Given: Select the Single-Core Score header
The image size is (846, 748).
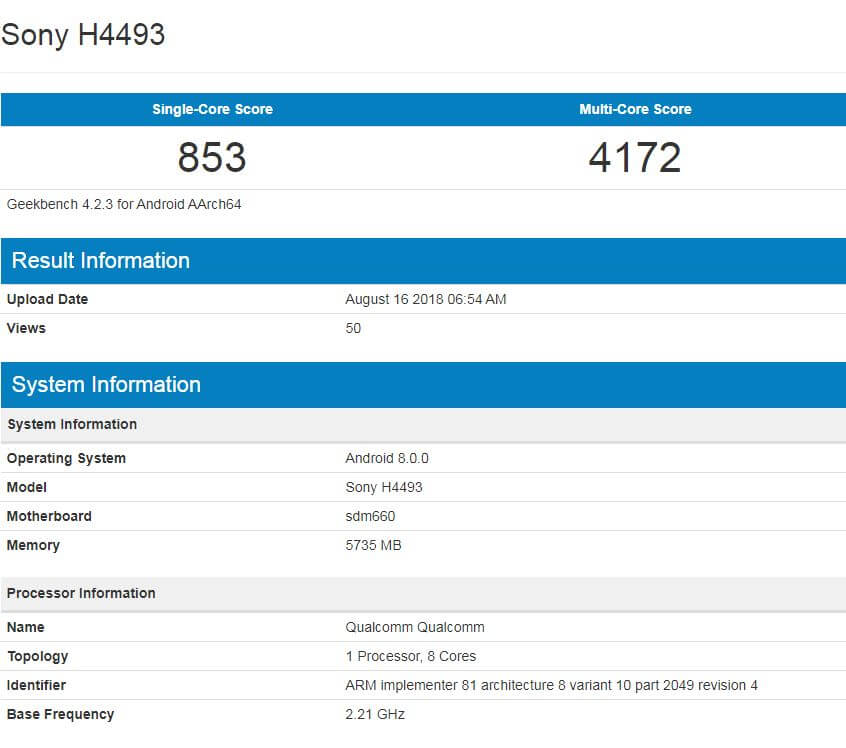Looking at the screenshot, I should click(x=211, y=110).
